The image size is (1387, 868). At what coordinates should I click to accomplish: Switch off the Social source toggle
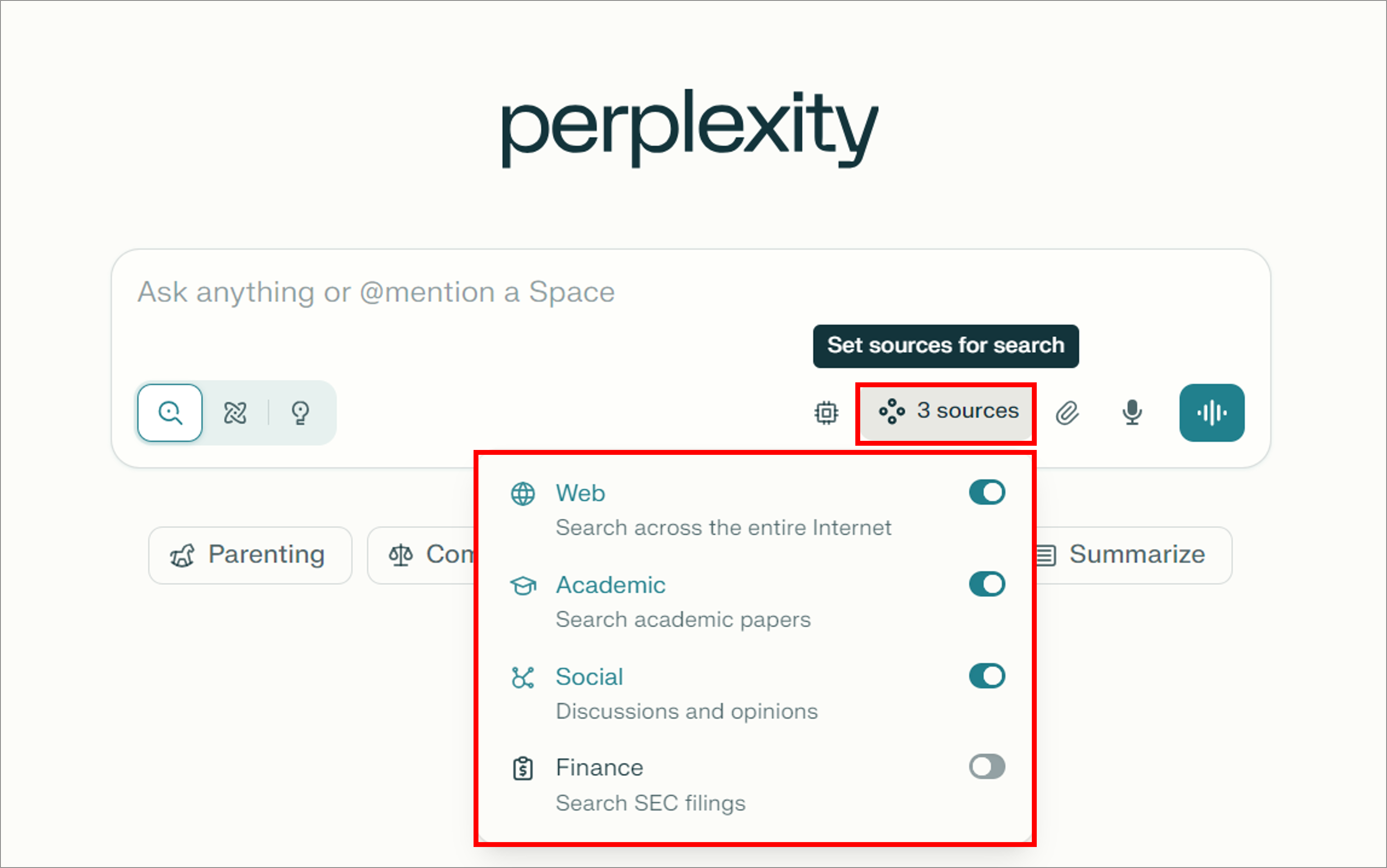coord(987,676)
